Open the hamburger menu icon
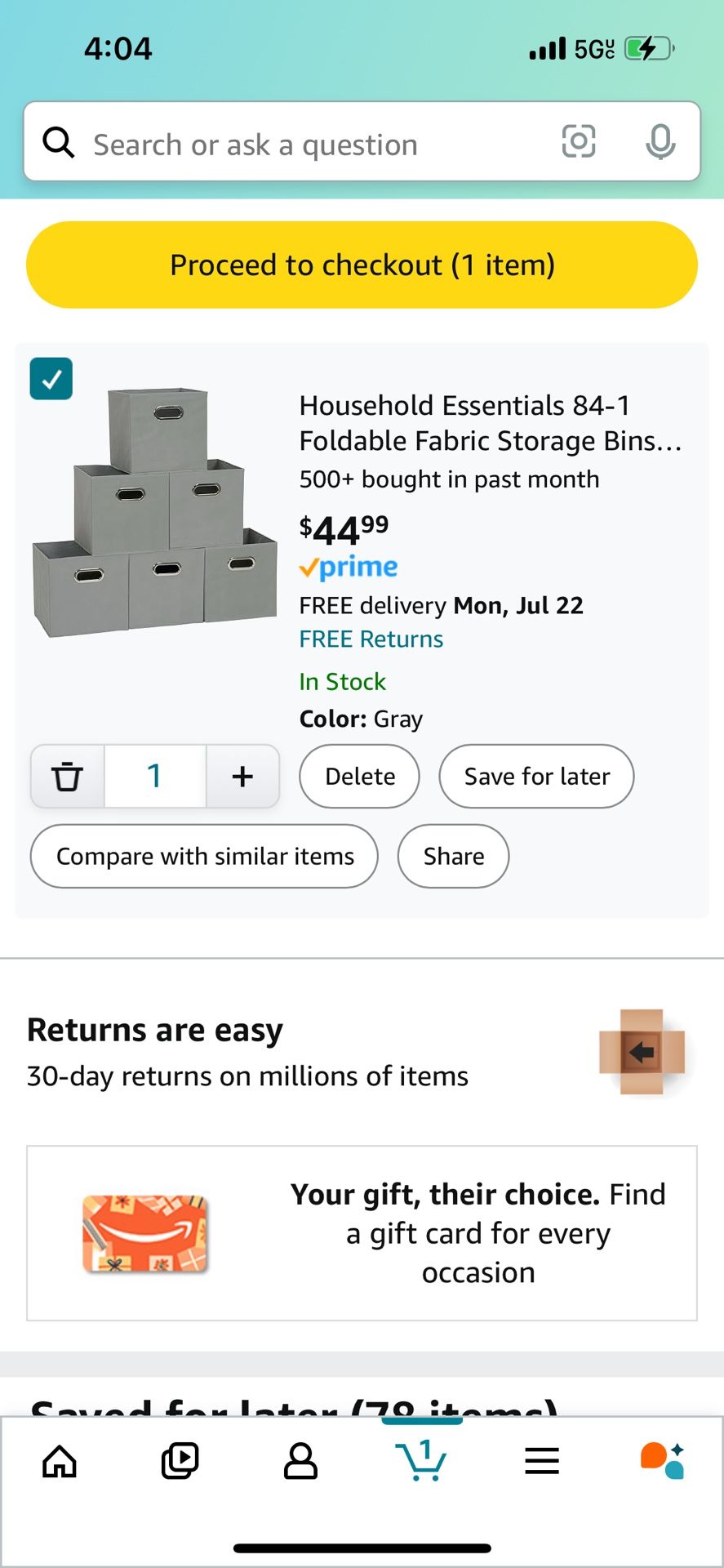Image resolution: width=724 pixels, height=1568 pixels. pyautogui.click(x=542, y=1461)
